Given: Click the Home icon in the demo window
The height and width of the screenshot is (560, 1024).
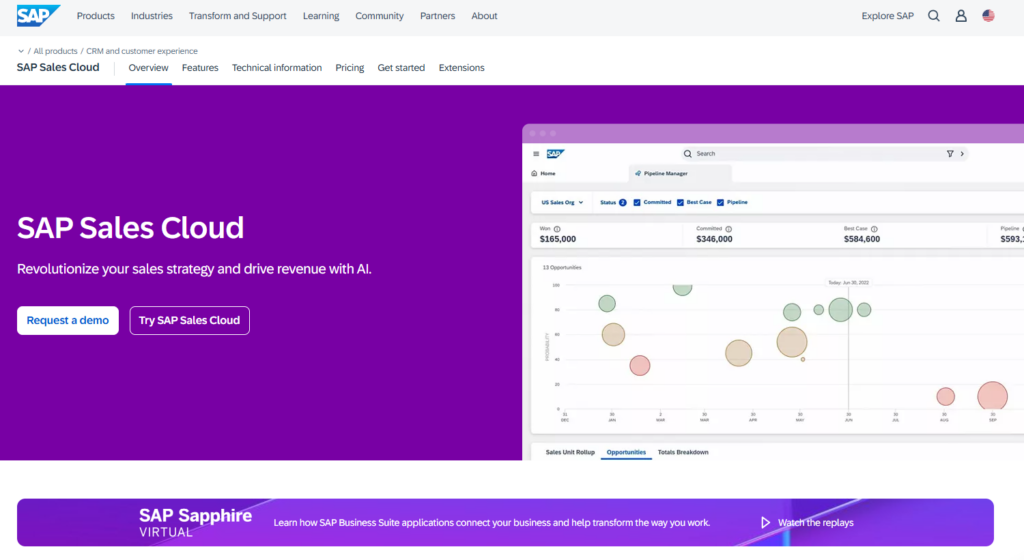Looking at the screenshot, I should point(534,174).
